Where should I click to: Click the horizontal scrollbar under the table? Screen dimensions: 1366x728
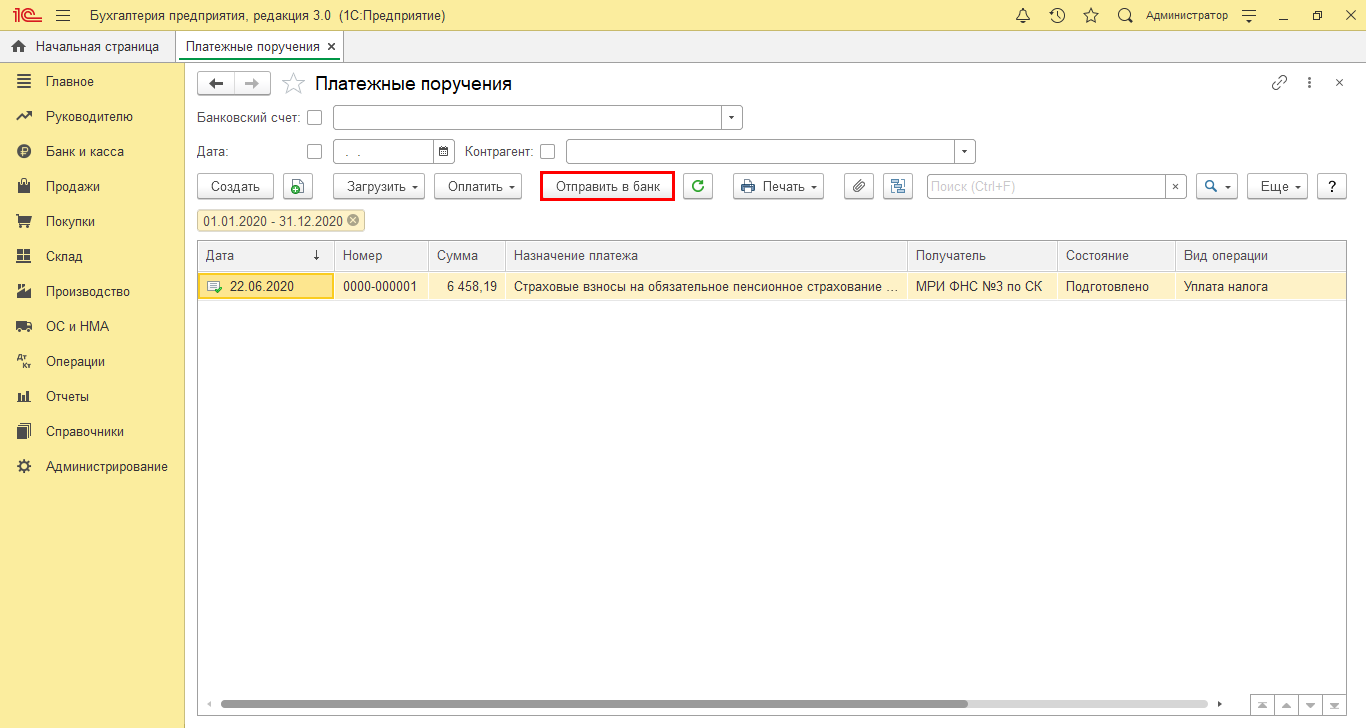pos(594,704)
